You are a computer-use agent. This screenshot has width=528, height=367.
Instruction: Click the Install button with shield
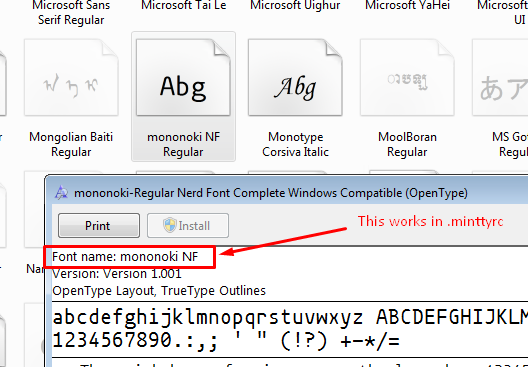pos(188,225)
